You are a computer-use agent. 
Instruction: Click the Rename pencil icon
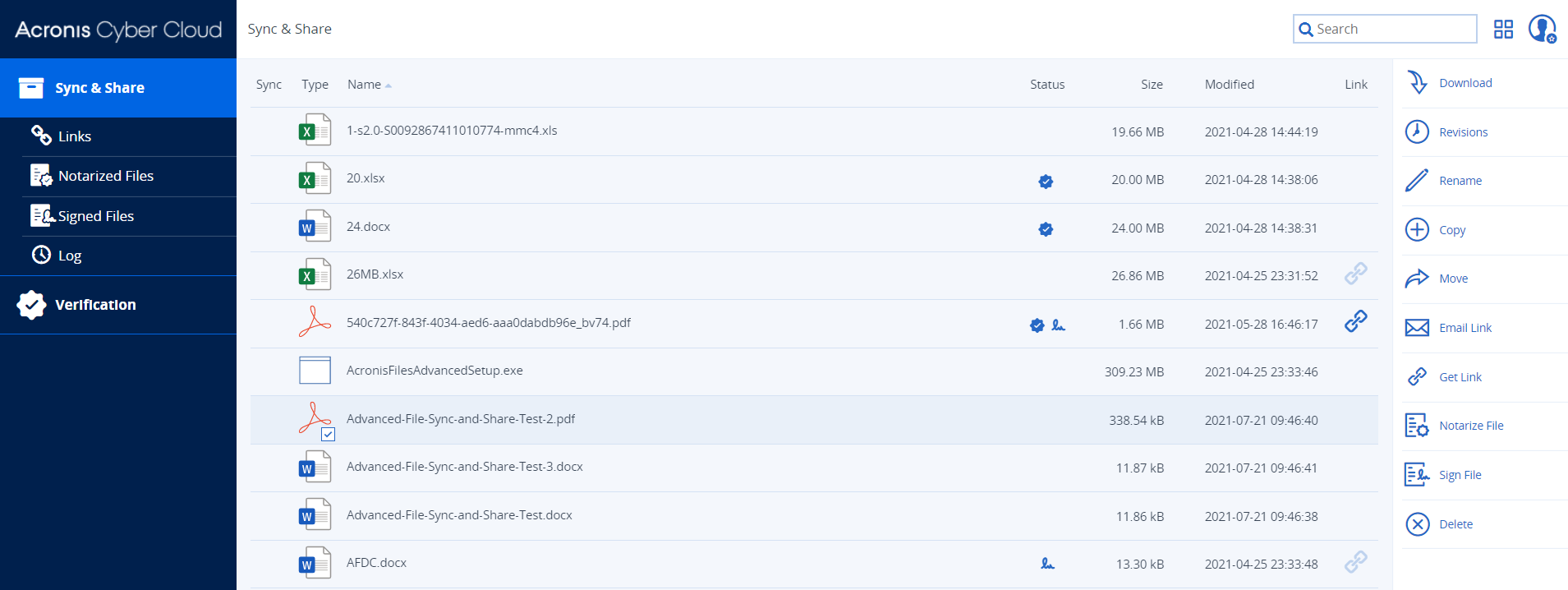pos(1417,181)
